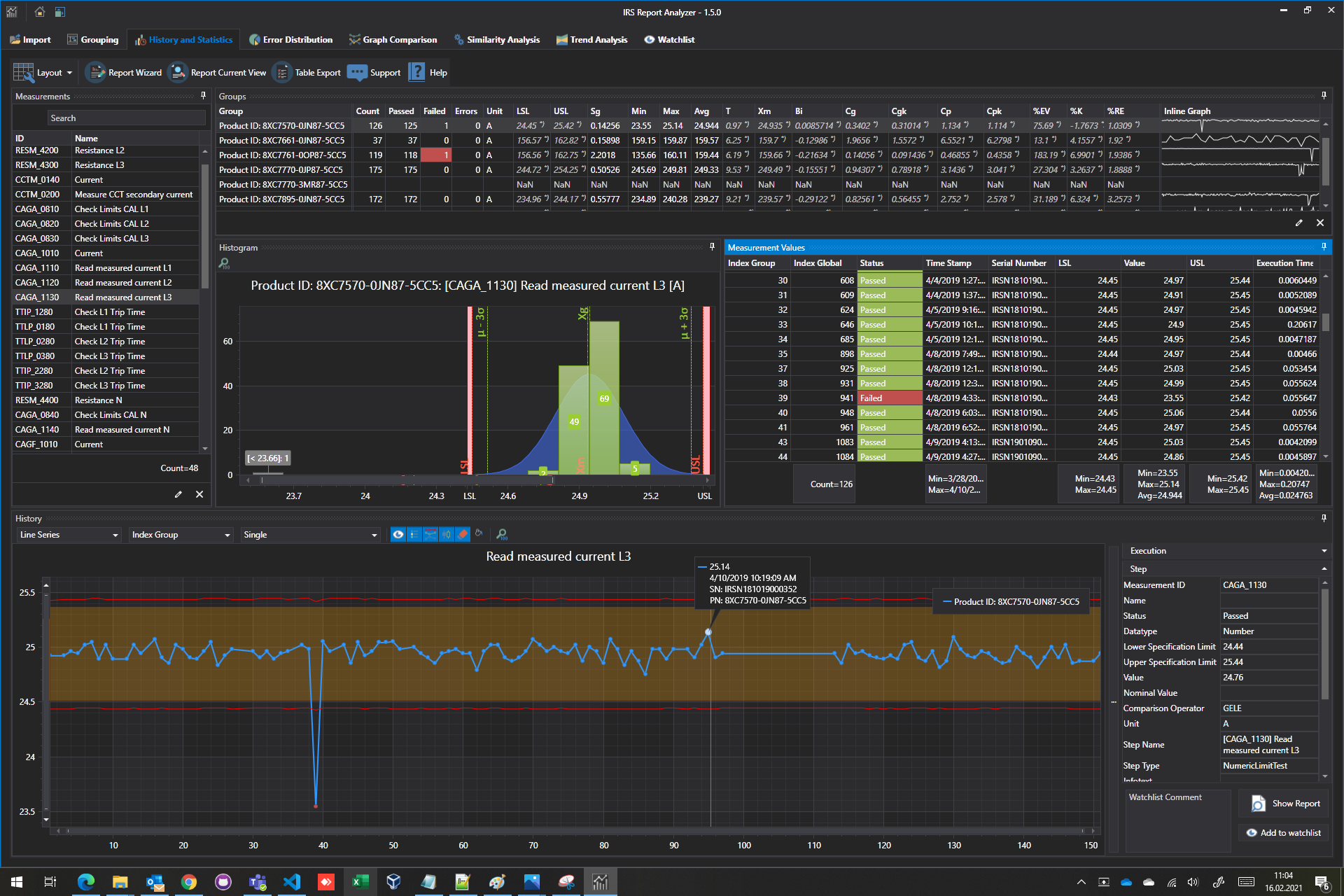Toggle the red eraser button in History toolbar

click(x=463, y=534)
